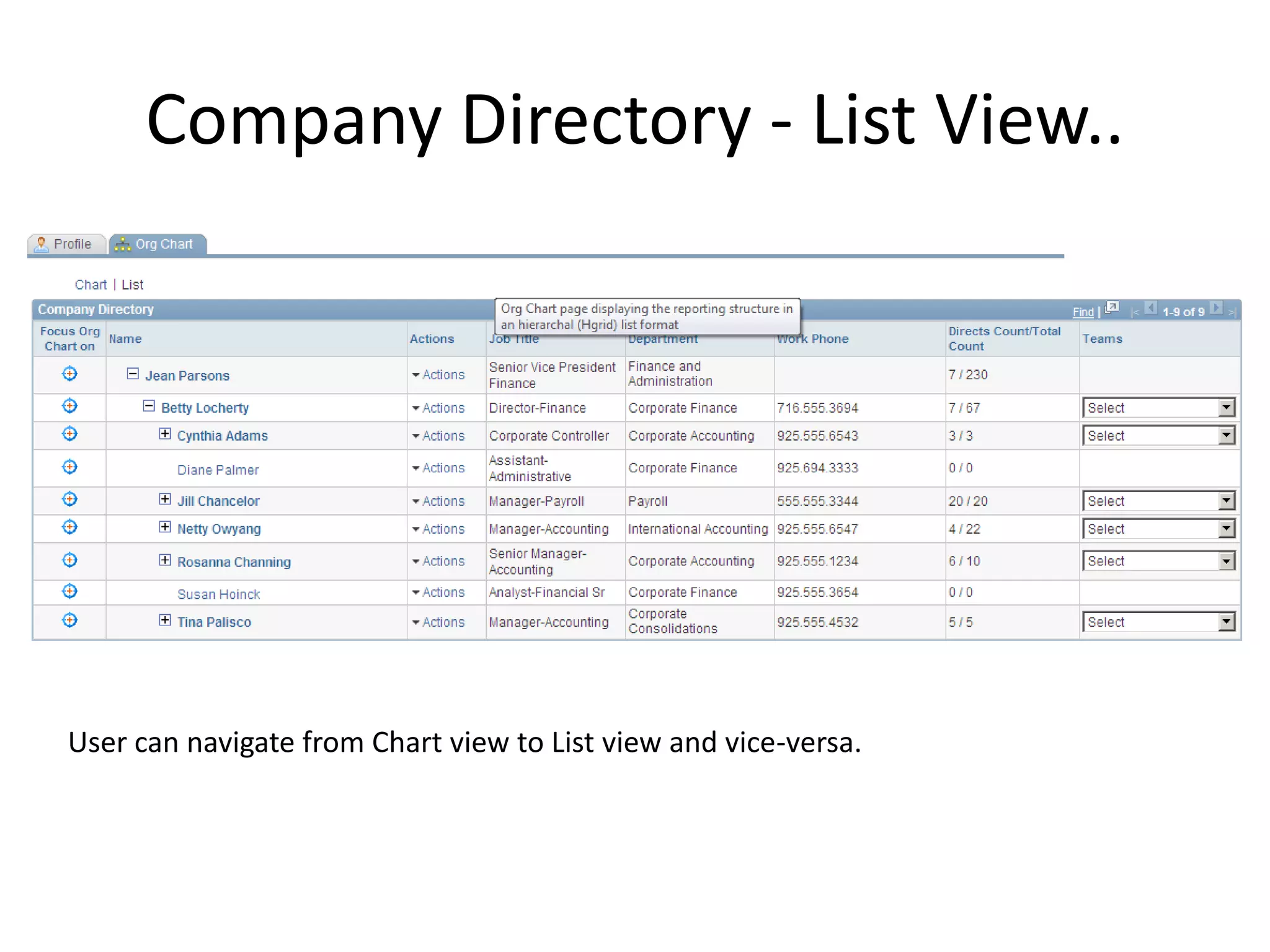Focus org chart on Cynthia Adams
The width and height of the screenshot is (1270, 952).
coord(69,434)
